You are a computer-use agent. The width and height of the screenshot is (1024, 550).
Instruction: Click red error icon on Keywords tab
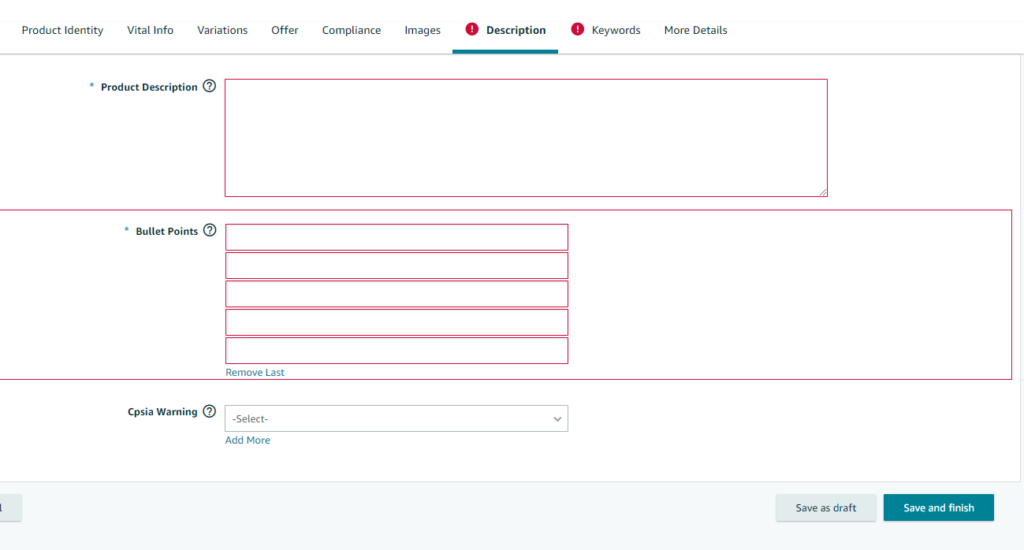tap(577, 30)
